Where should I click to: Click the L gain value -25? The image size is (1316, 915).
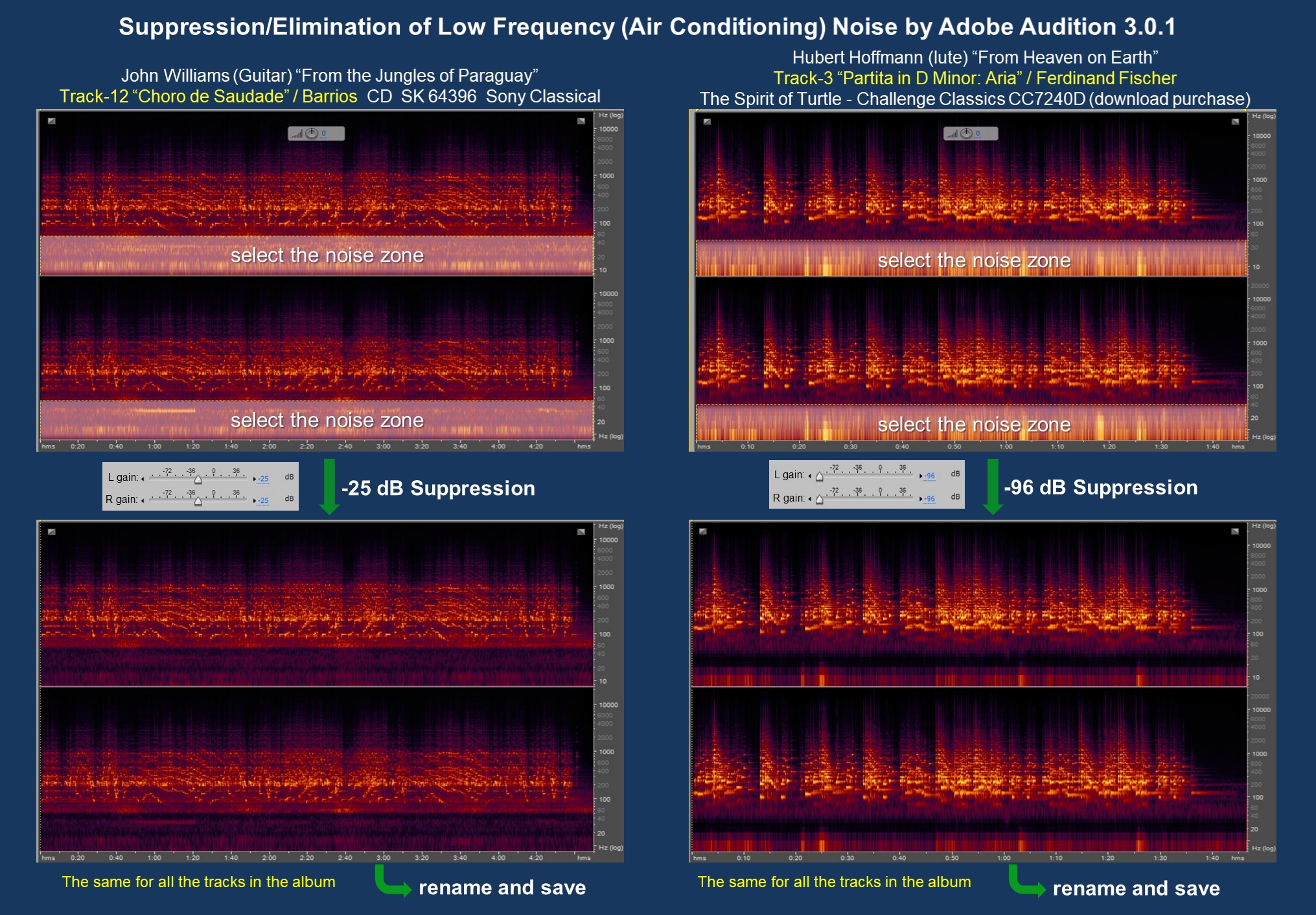coord(264,479)
